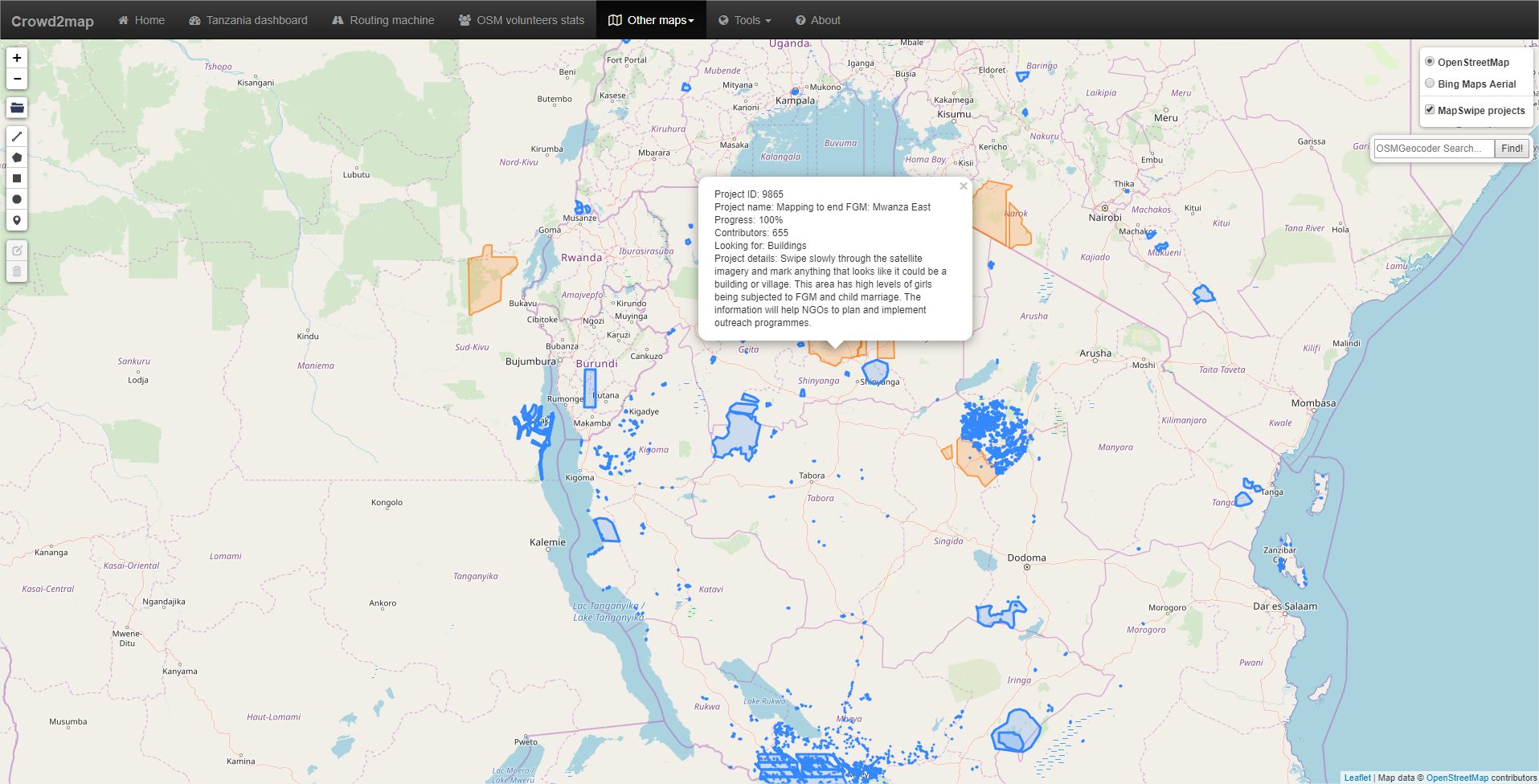Image resolution: width=1539 pixels, height=784 pixels.
Task: Zoom out of the map
Action: point(17,79)
